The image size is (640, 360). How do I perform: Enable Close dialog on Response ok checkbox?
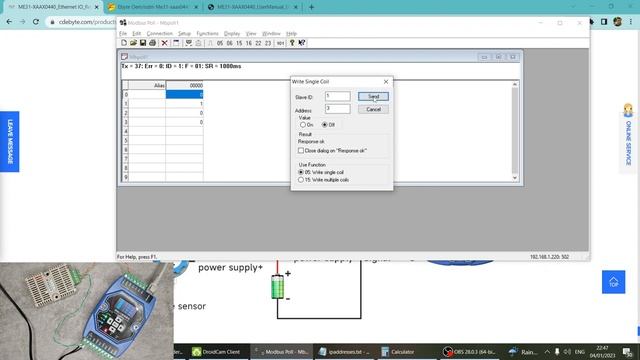tap(301, 151)
